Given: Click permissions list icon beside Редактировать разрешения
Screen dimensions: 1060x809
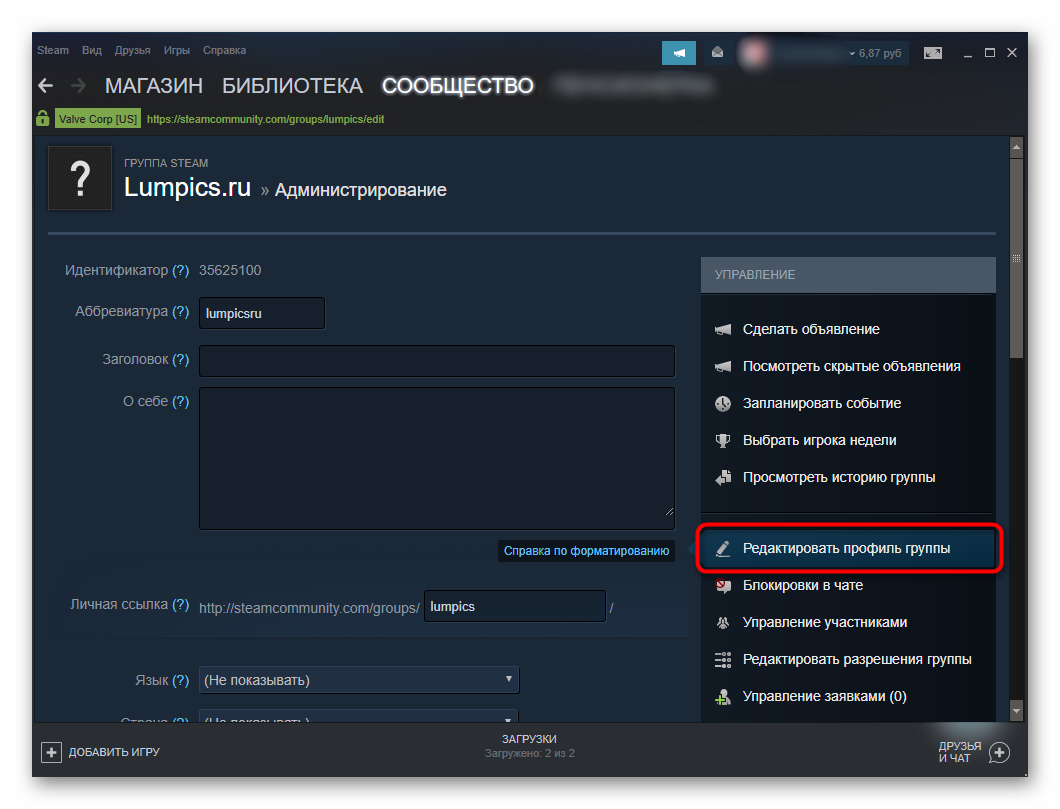Looking at the screenshot, I should coord(723,660).
